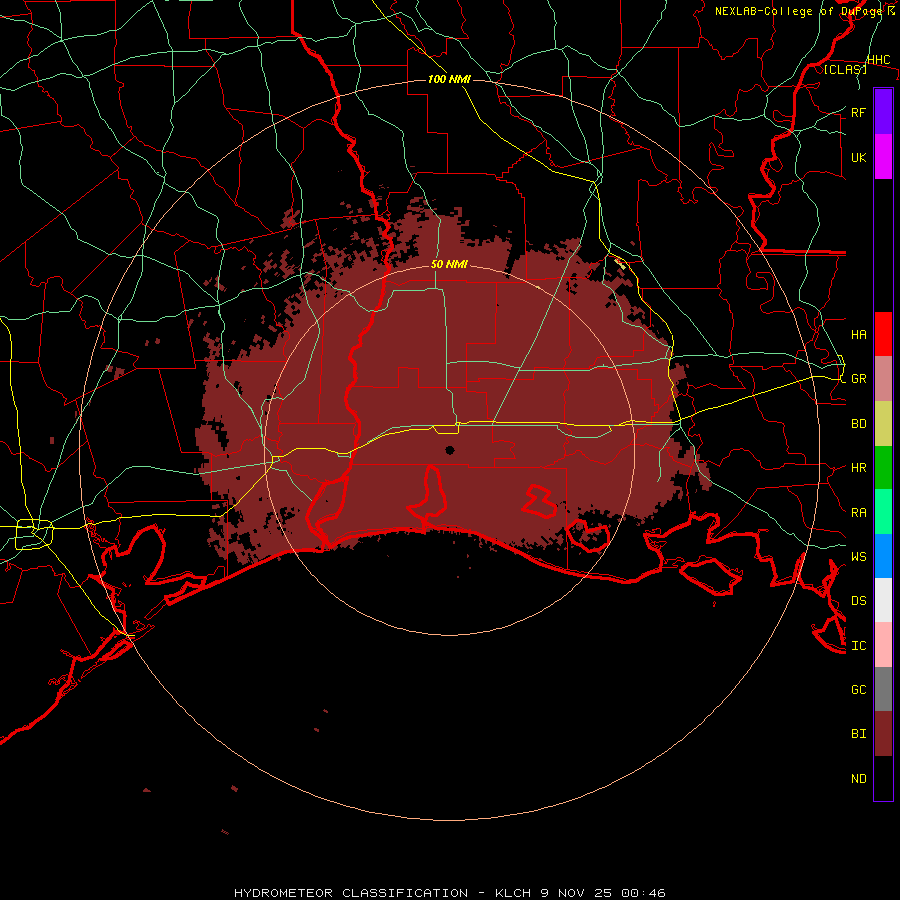The width and height of the screenshot is (900, 900).
Task: Click the GC legend label
Action: [858, 689]
